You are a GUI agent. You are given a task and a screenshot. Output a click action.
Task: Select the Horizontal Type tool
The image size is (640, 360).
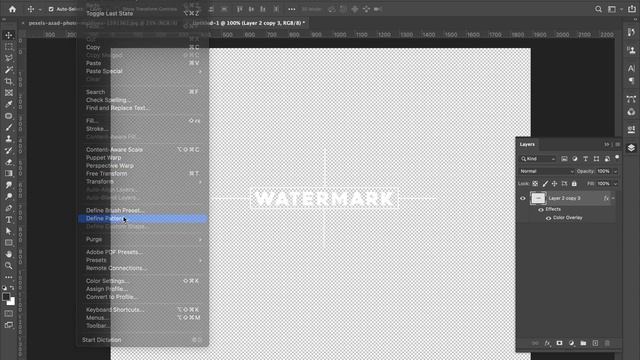click(9, 220)
